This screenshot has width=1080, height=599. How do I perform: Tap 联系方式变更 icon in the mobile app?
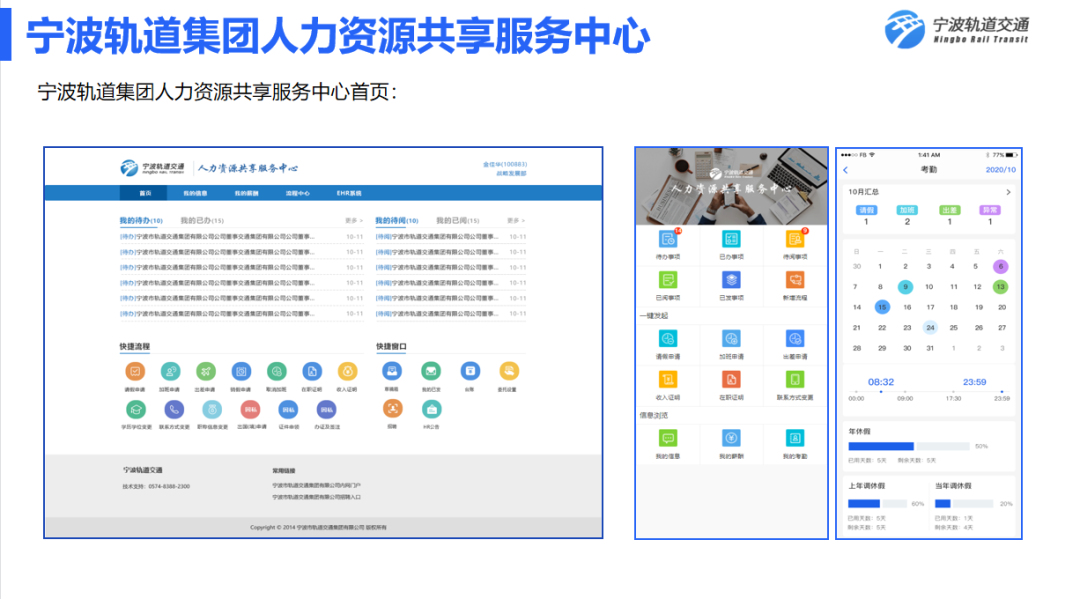(795, 379)
